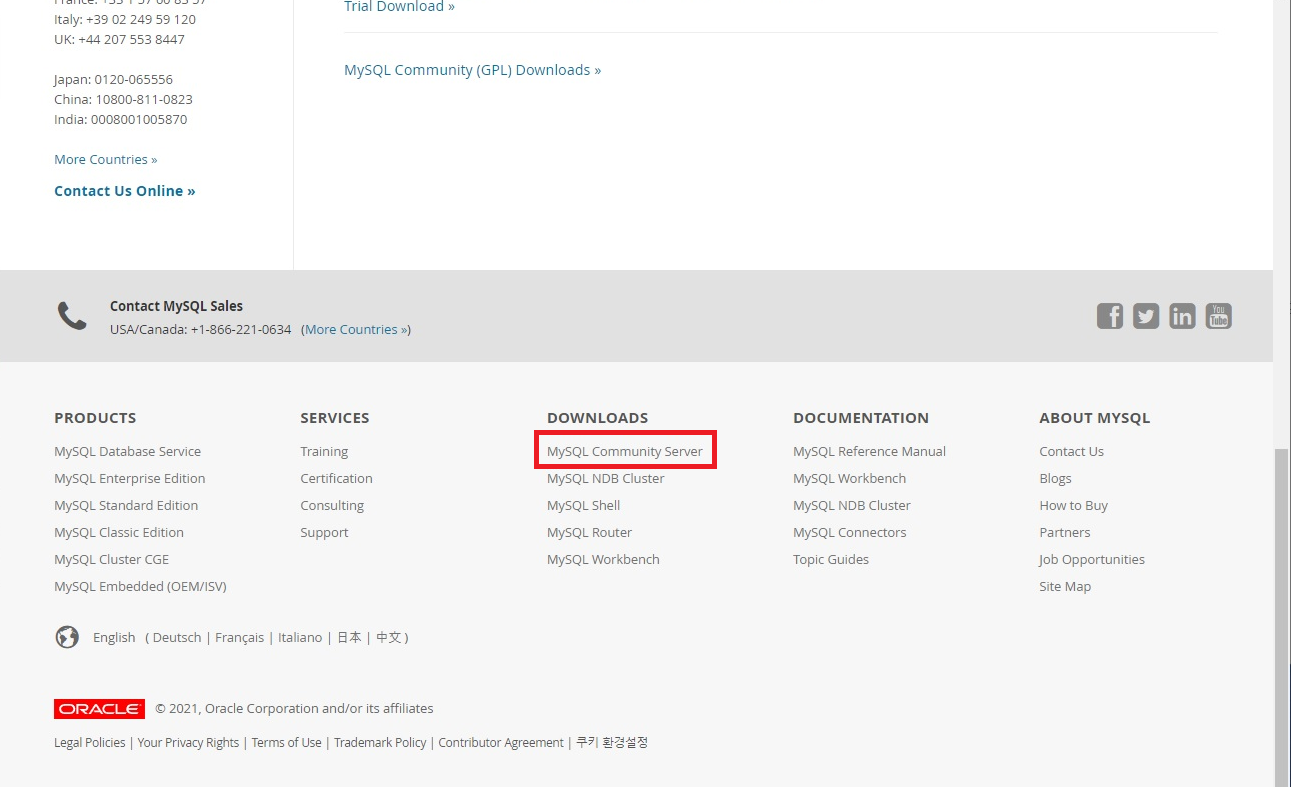This screenshot has width=1291, height=787.
Task: Click the DOCUMENTATION footer heading
Action: [x=861, y=418]
